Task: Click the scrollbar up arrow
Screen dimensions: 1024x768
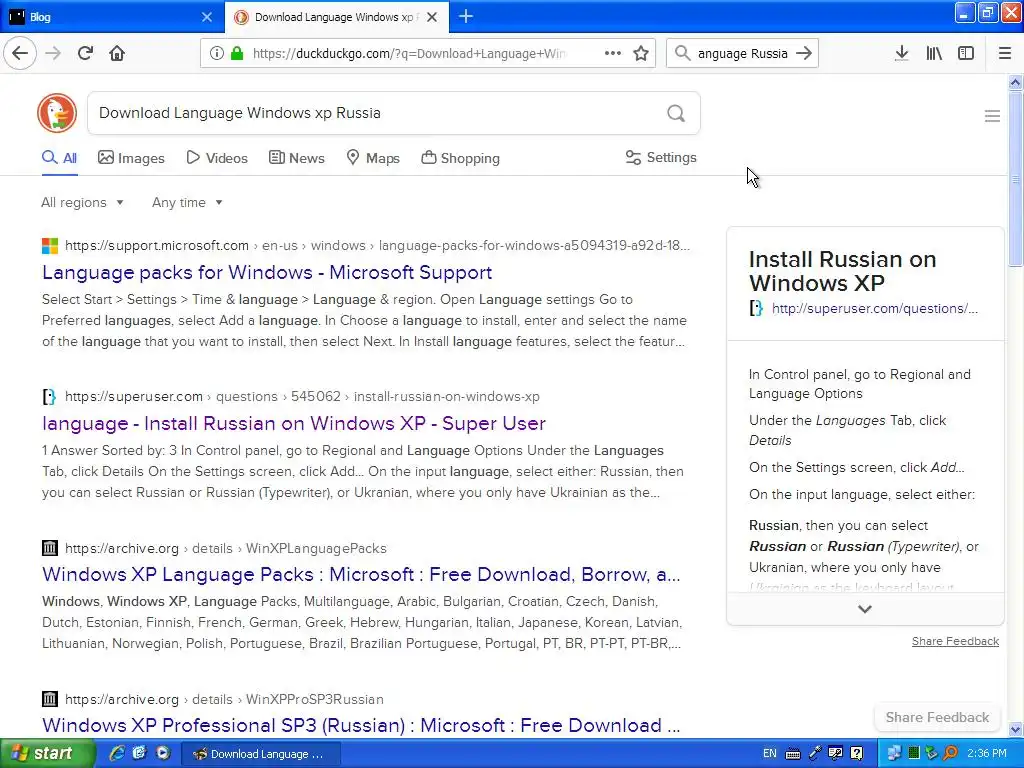Action: tap(1015, 82)
